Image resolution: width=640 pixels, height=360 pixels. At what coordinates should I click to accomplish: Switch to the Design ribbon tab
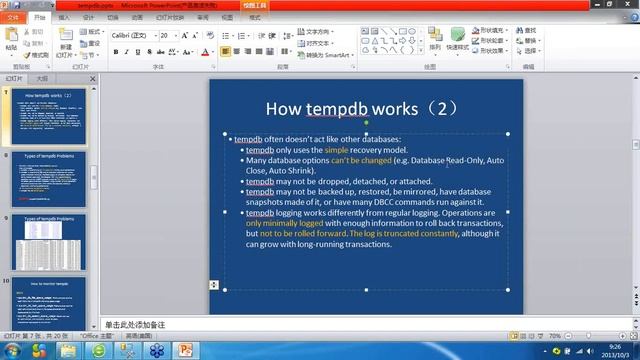tap(89, 18)
